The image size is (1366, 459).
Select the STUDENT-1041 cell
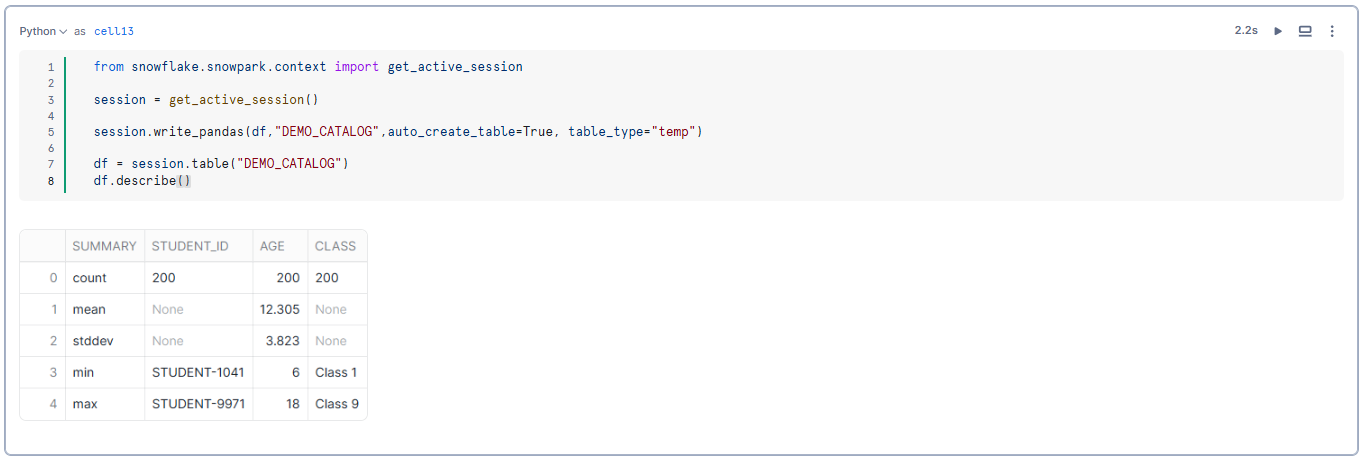click(198, 373)
